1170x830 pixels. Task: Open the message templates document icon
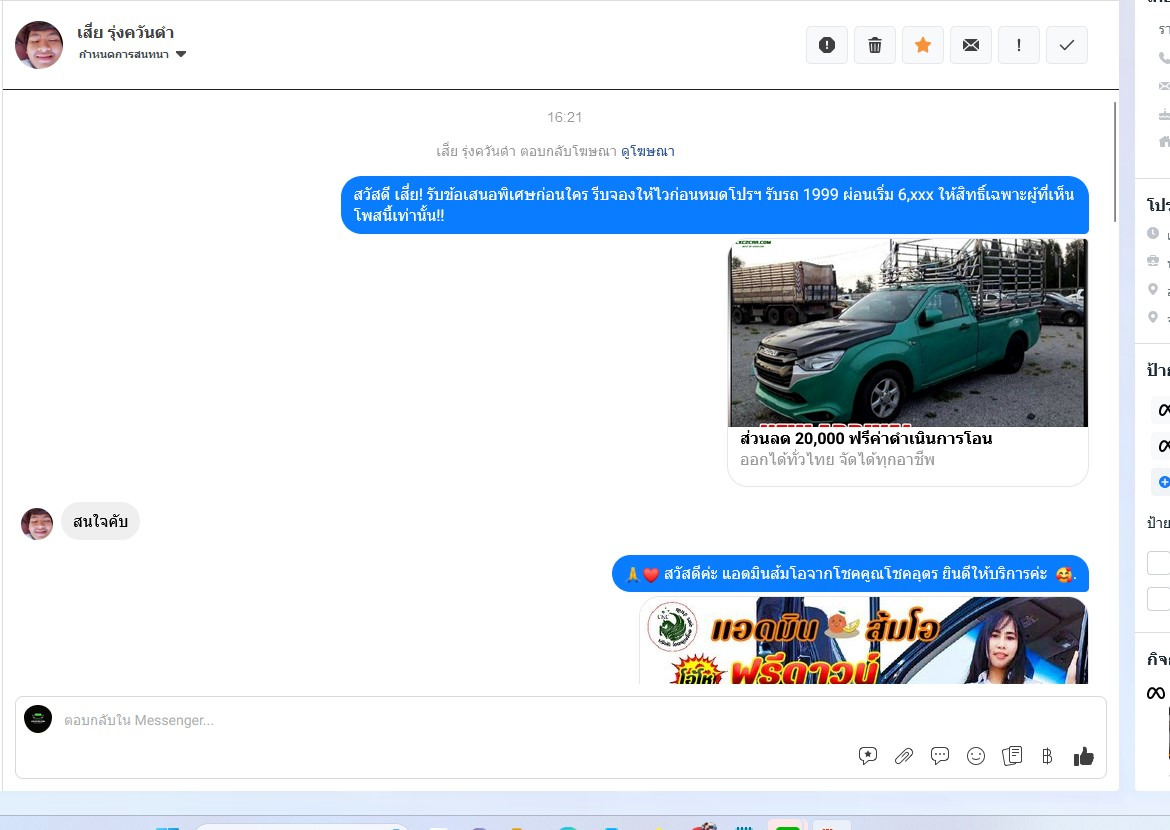click(x=1012, y=756)
